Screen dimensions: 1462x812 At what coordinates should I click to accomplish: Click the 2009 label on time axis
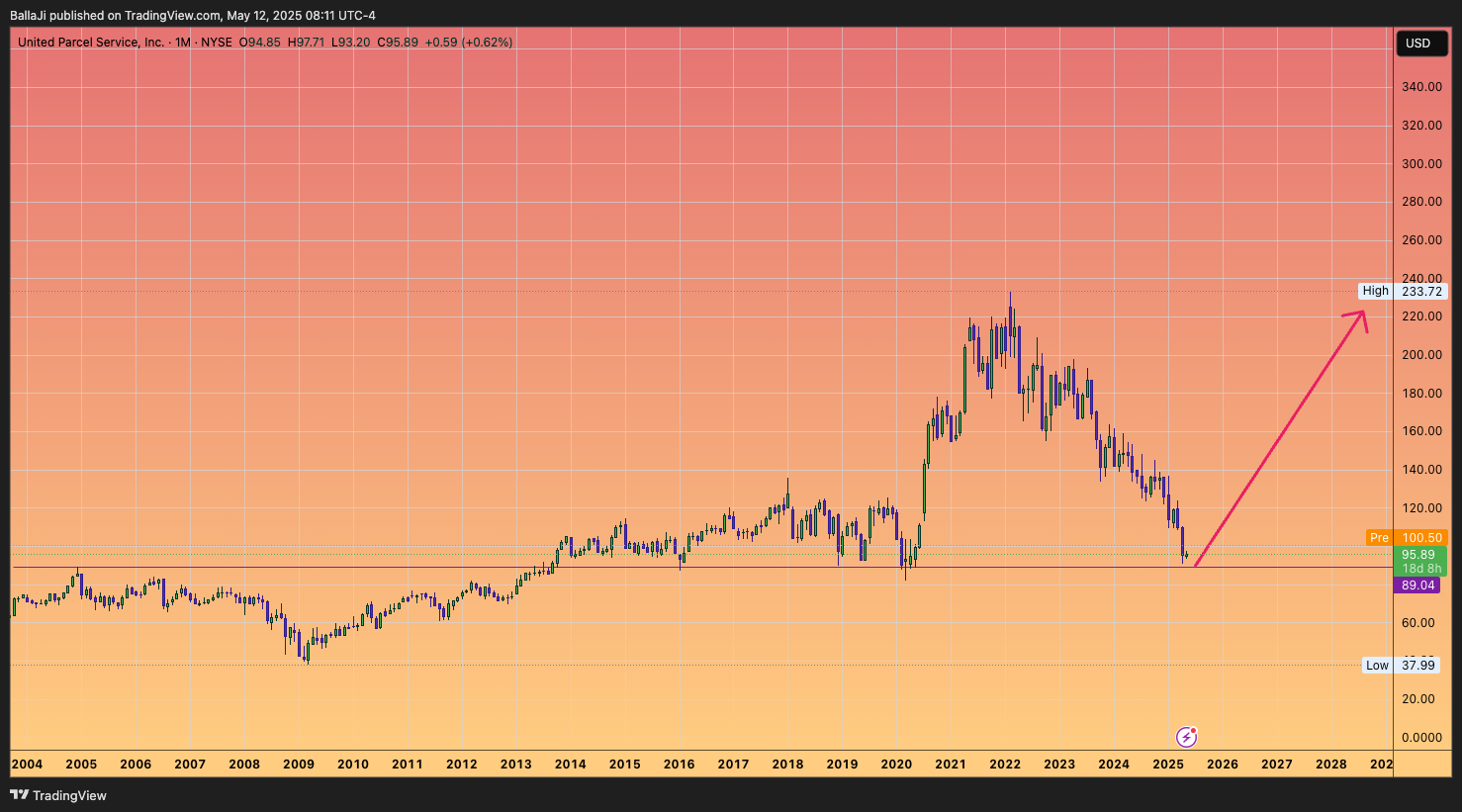pyautogui.click(x=299, y=764)
